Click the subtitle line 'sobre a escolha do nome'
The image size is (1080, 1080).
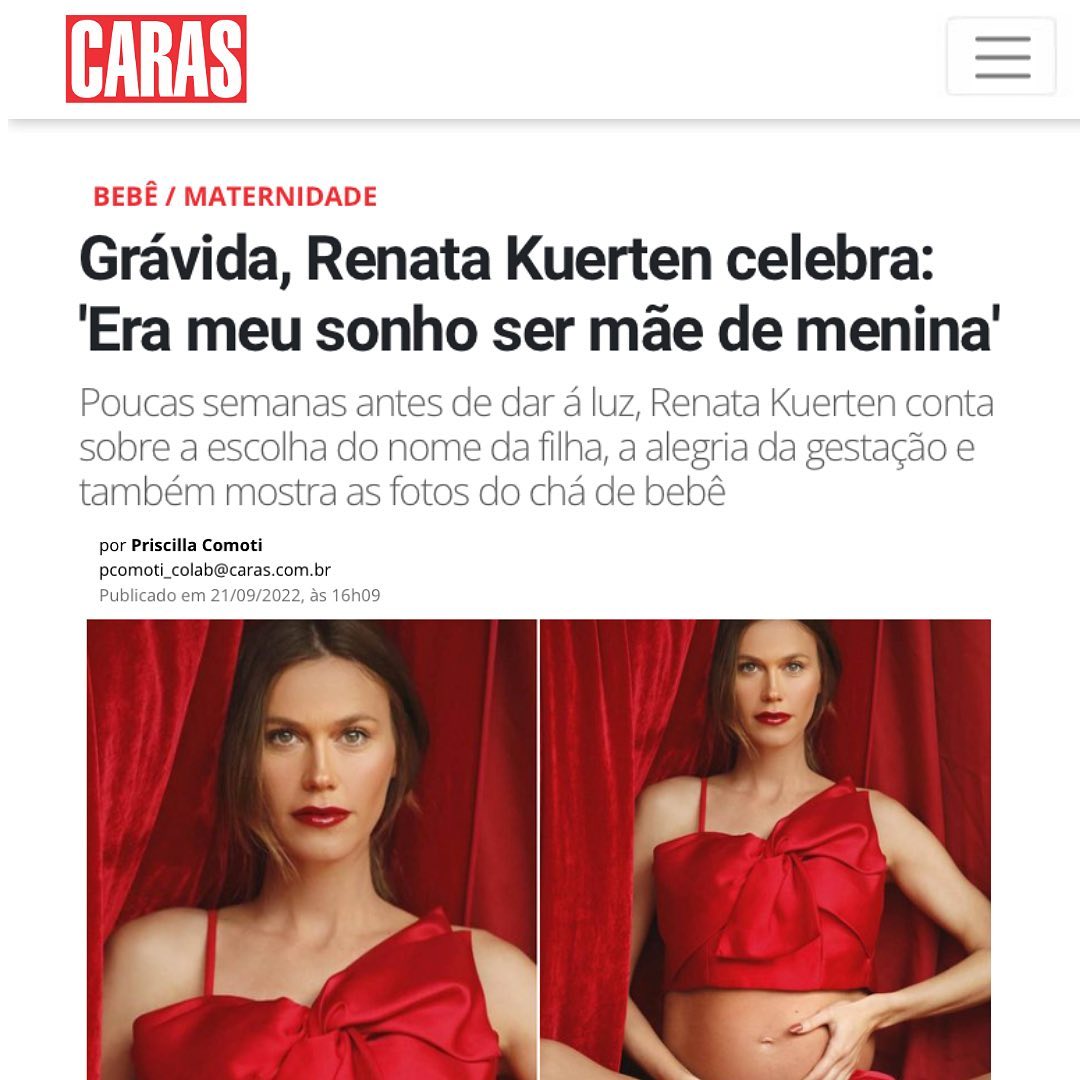tap(527, 448)
